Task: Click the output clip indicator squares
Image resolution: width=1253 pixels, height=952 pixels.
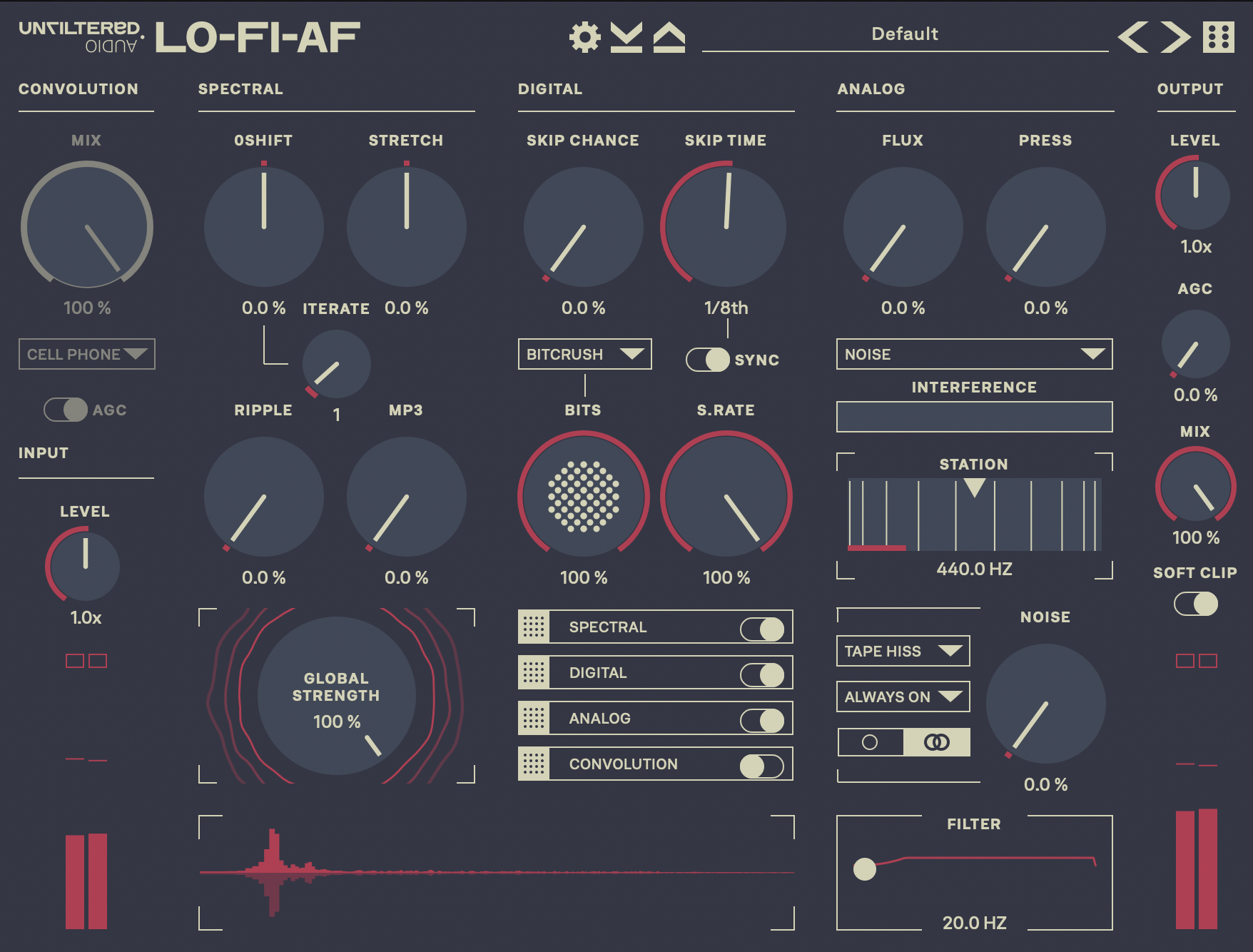Action: 1197,661
